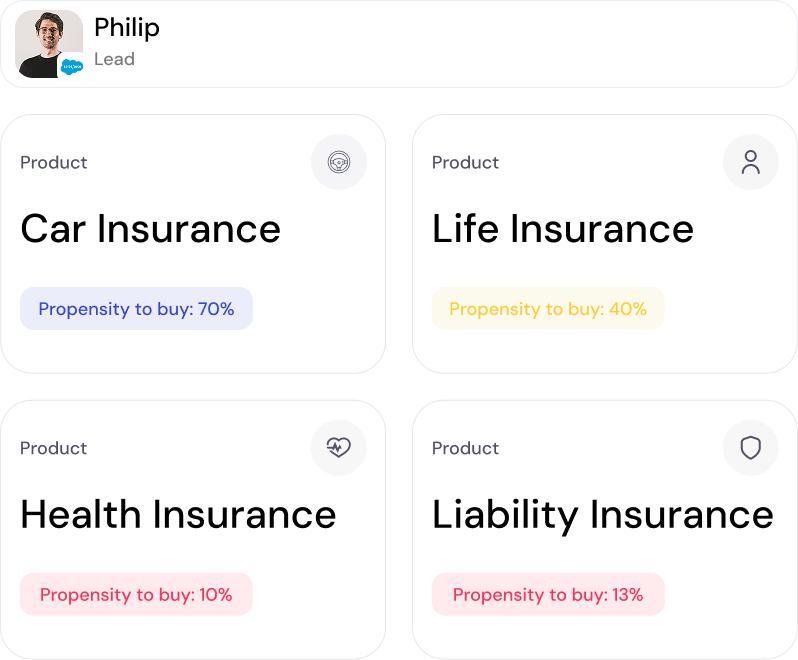Open the Car Insurance title
798x660 pixels.
click(x=150, y=229)
